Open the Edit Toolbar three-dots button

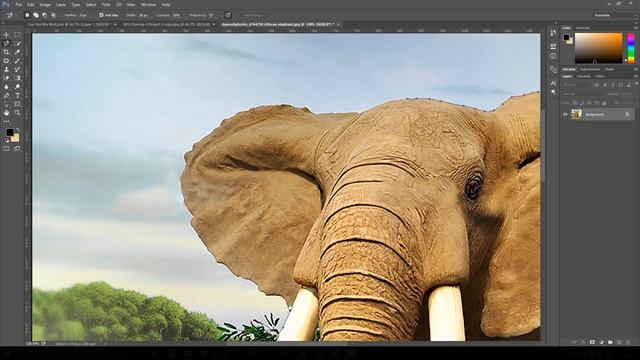pyautogui.click(x=6, y=121)
